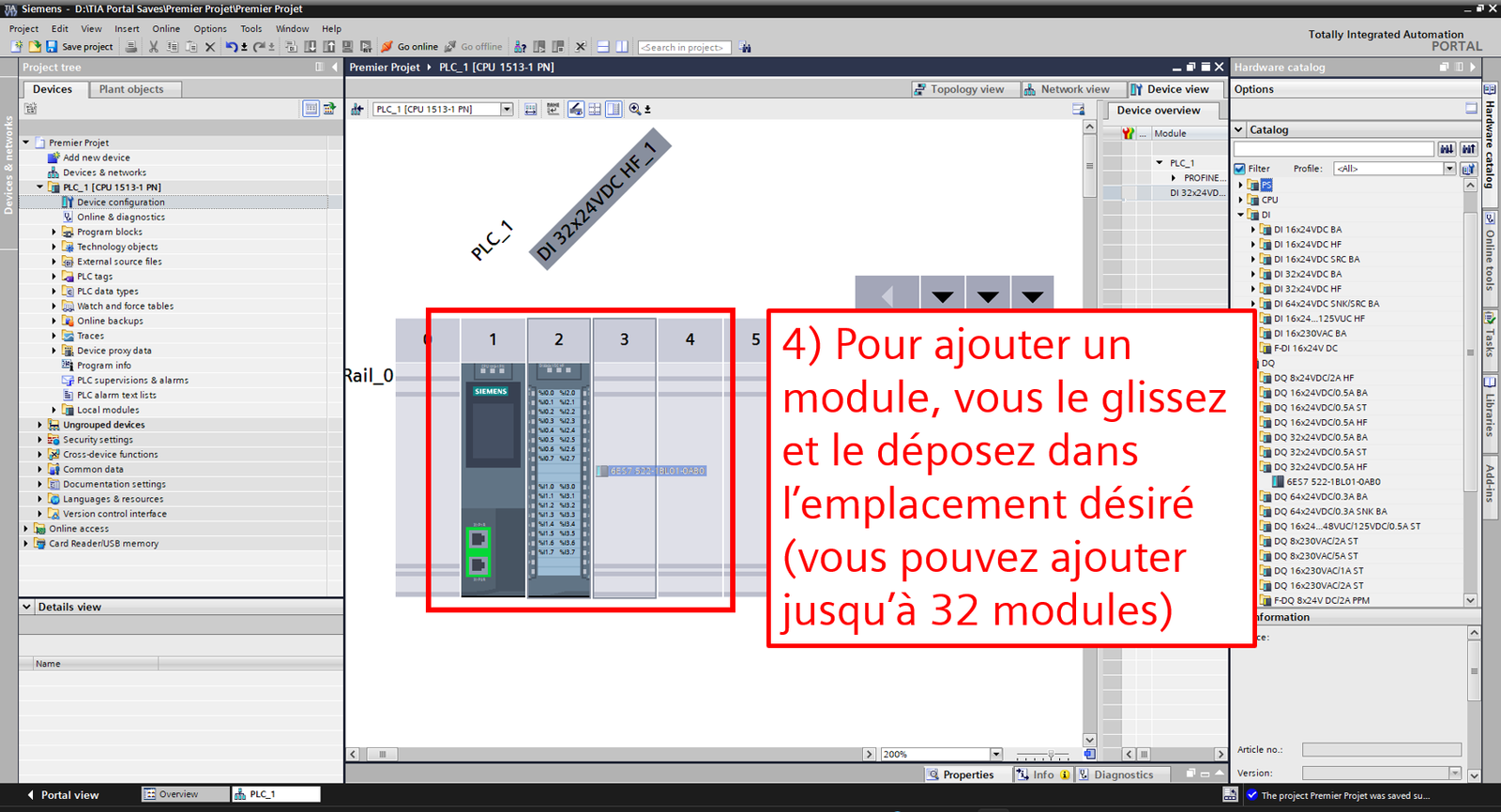Open the Online menu
The width and height of the screenshot is (1501, 812).
click(x=166, y=29)
